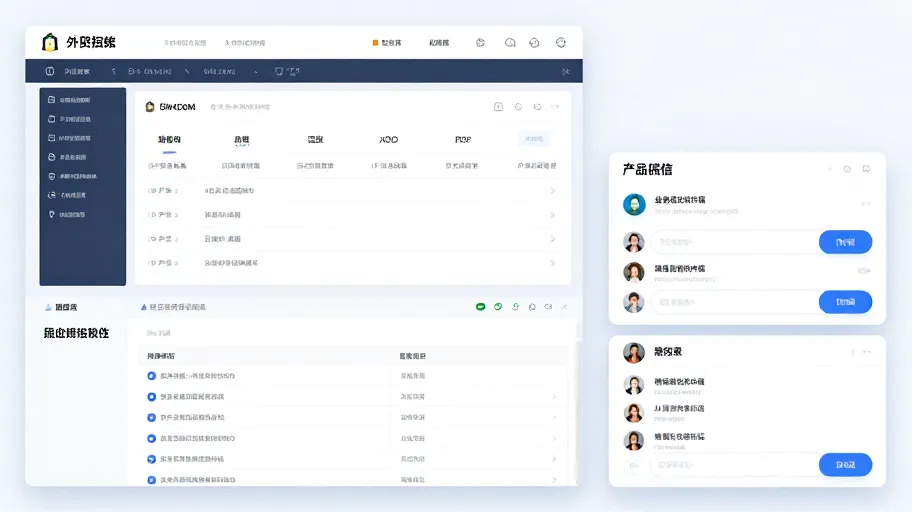Click the bookmark icon in the top right card header

tap(866, 169)
